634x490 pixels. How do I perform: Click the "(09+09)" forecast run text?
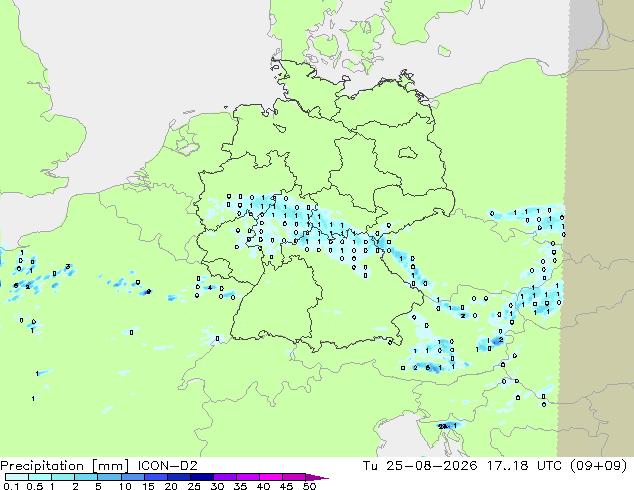598,466
